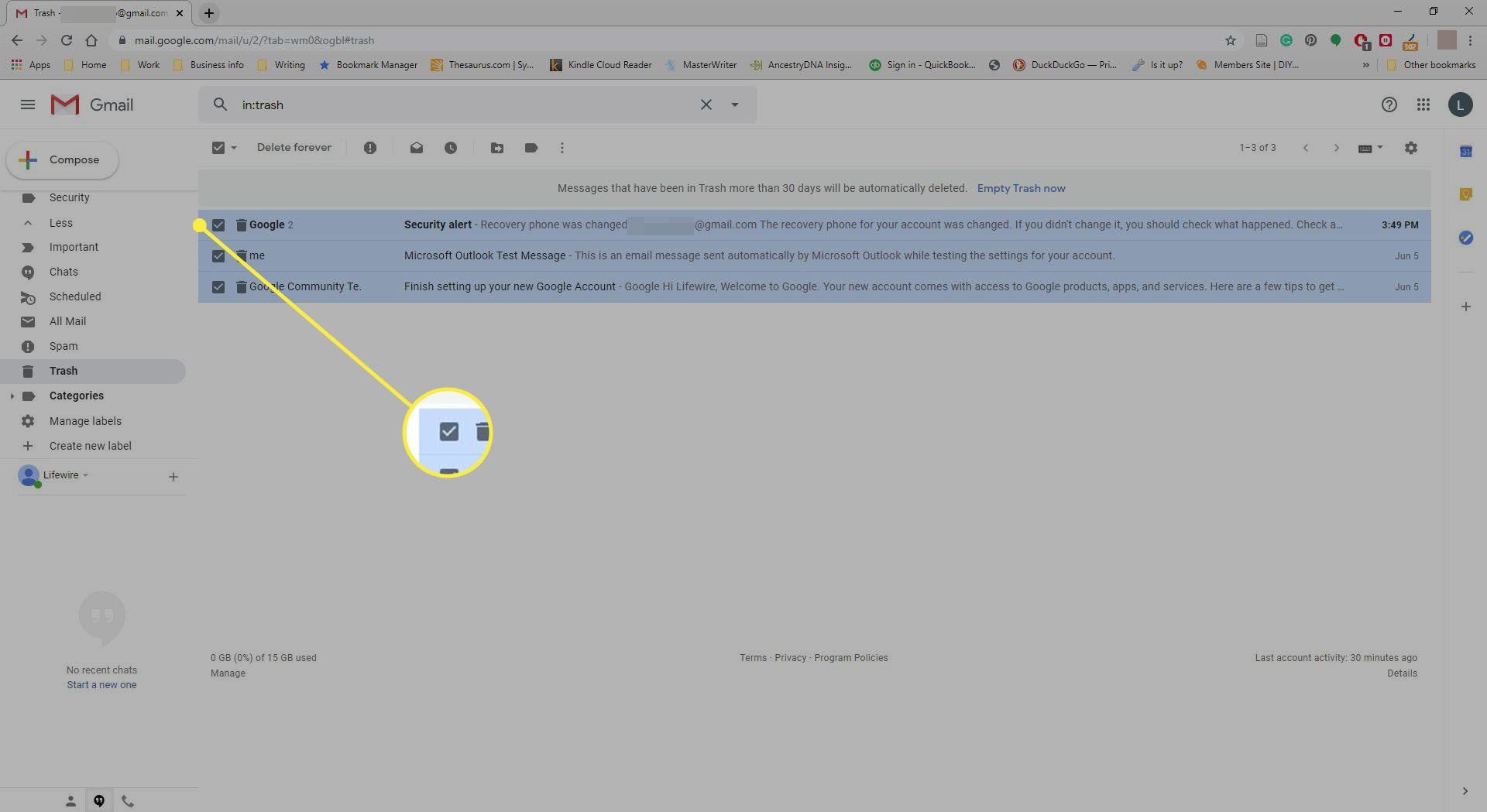Screen dimensions: 1487x812
Task: Click Create new label
Action: (x=90, y=447)
